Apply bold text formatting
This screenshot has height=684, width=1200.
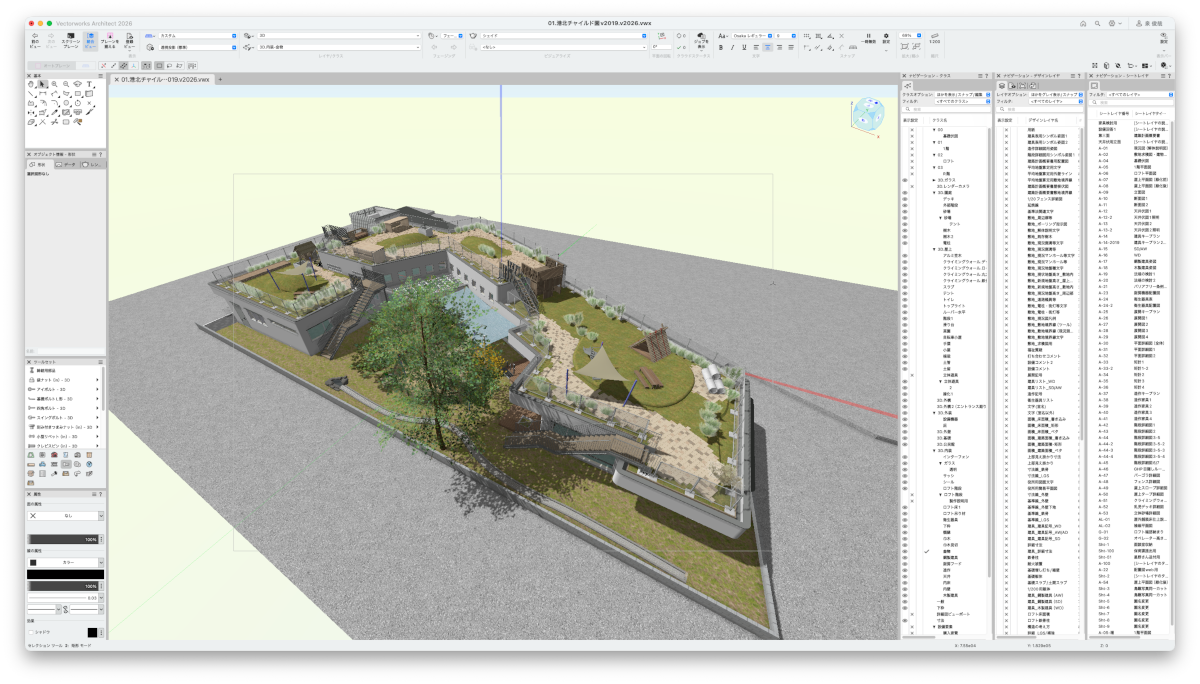(x=720, y=47)
